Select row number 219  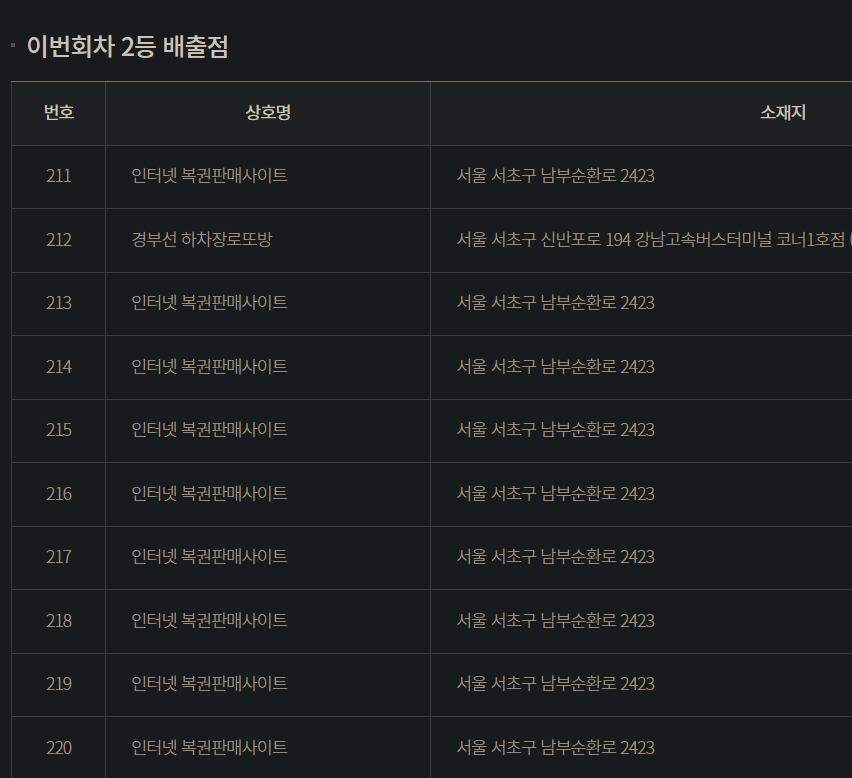59,684
